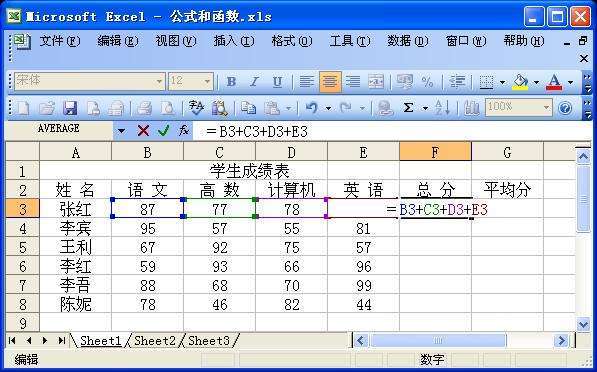Click horizontal scrollbar right arrow
The height and width of the screenshot is (372, 597).
561,340
